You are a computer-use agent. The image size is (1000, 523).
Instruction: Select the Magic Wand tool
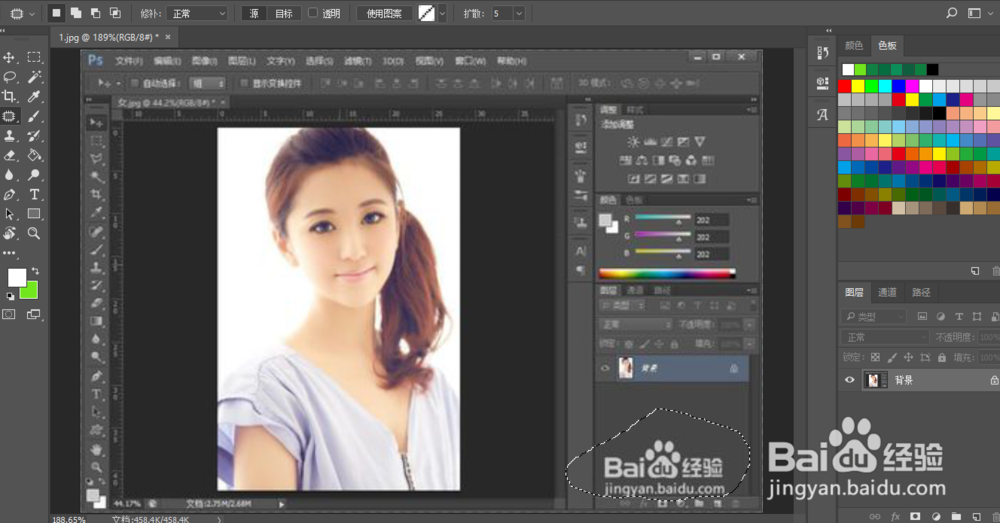point(34,77)
